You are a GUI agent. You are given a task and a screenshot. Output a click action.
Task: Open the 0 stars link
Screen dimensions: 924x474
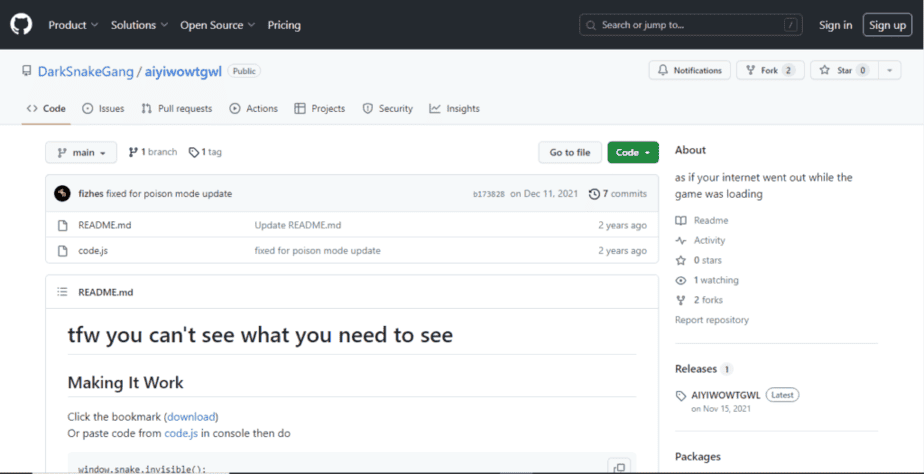pyautogui.click(x=699, y=260)
